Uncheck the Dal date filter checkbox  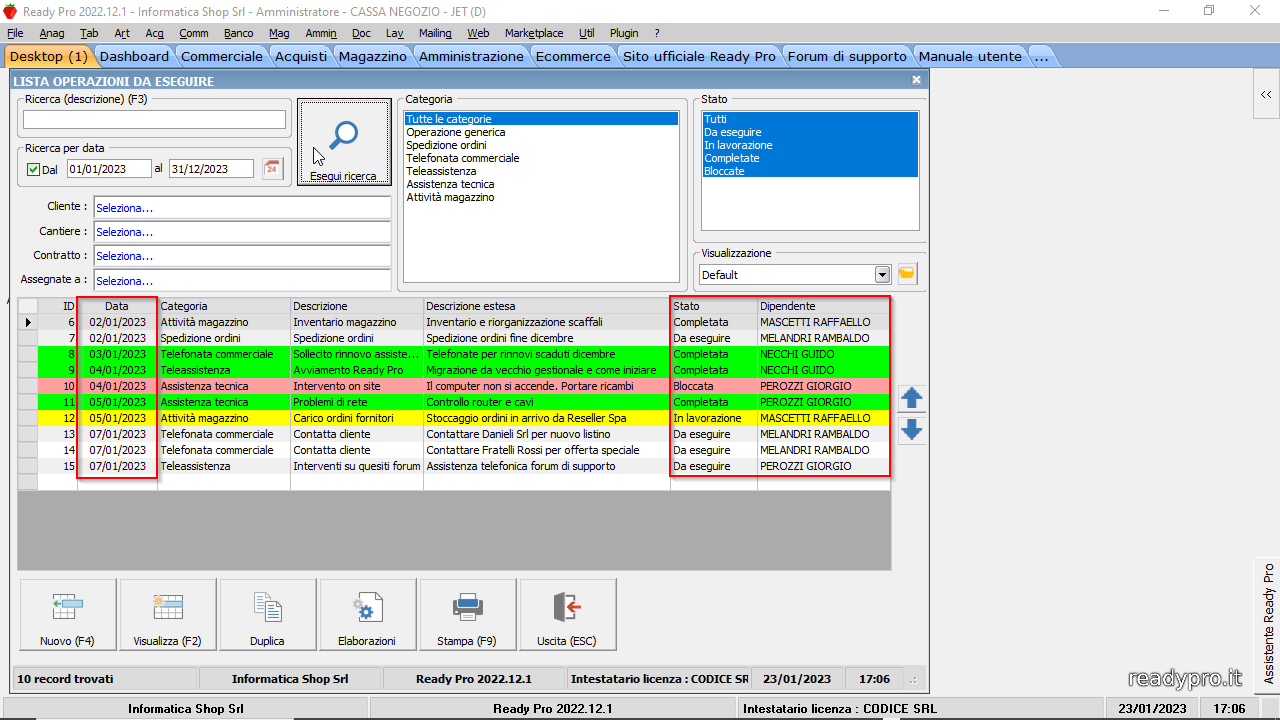coord(33,170)
